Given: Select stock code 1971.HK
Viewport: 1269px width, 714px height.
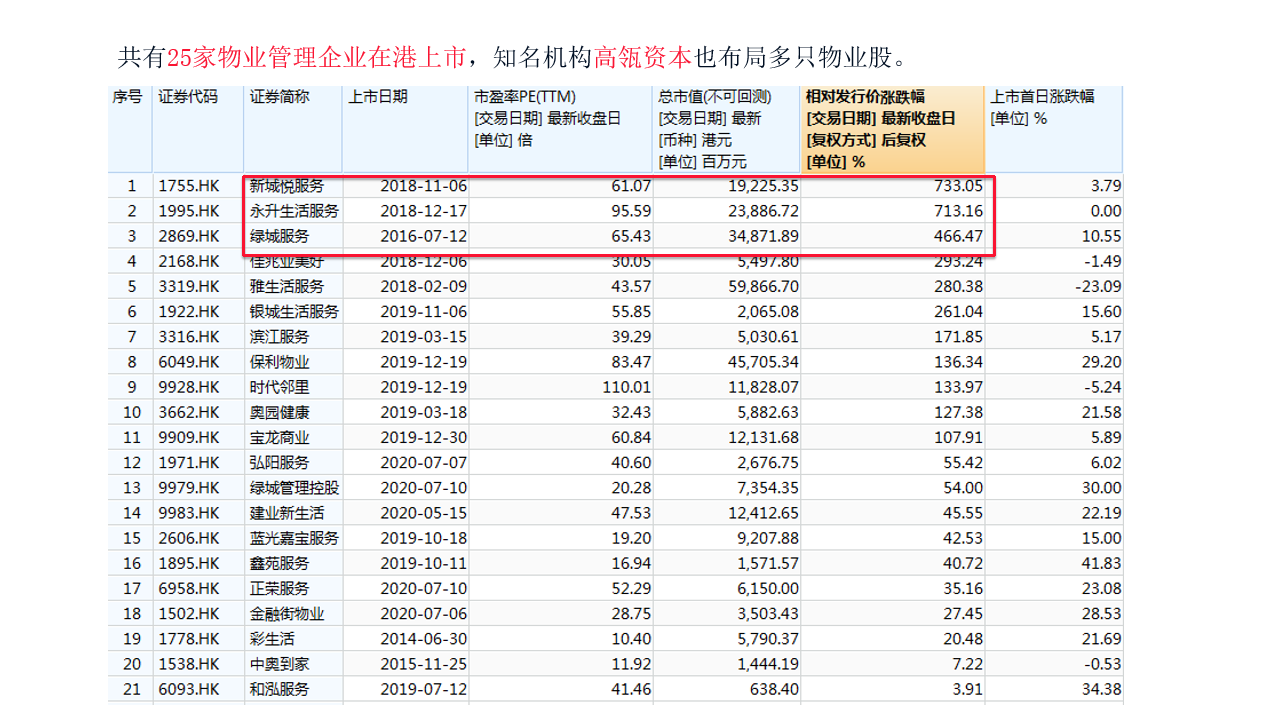Looking at the screenshot, I should (x=188, y=463).
